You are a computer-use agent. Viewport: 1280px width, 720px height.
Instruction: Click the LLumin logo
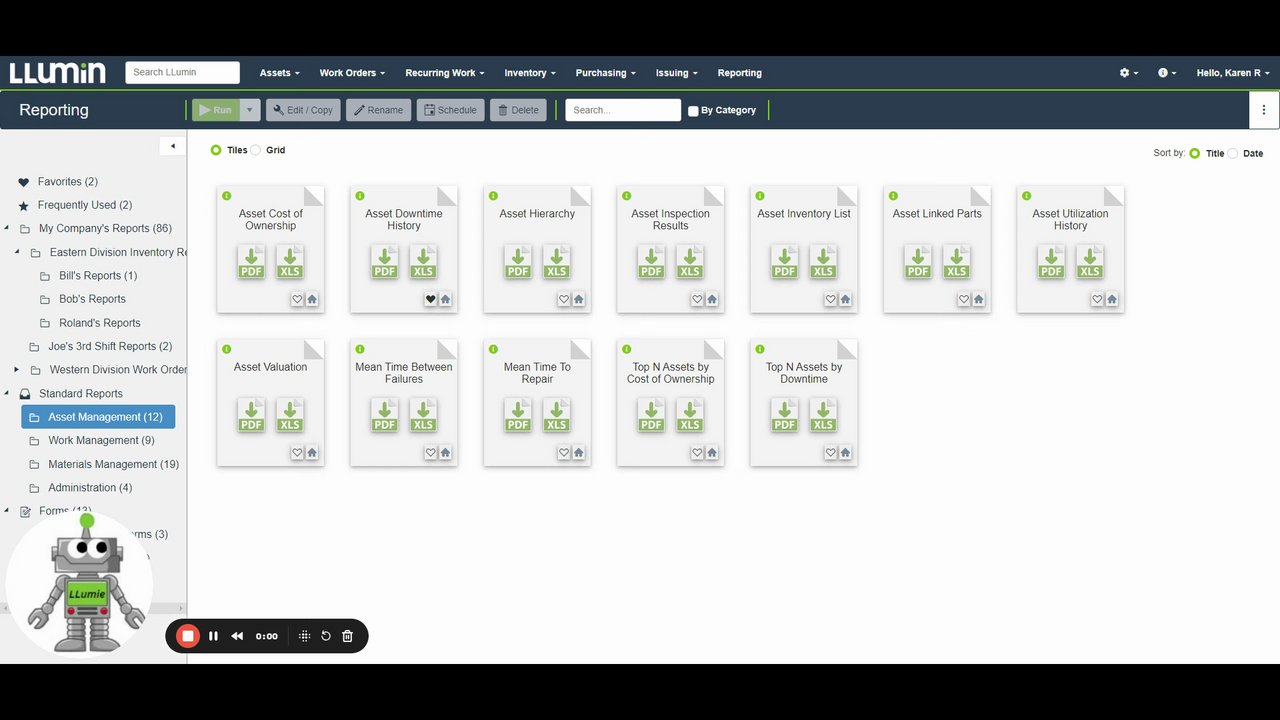(x=58, y=72)
